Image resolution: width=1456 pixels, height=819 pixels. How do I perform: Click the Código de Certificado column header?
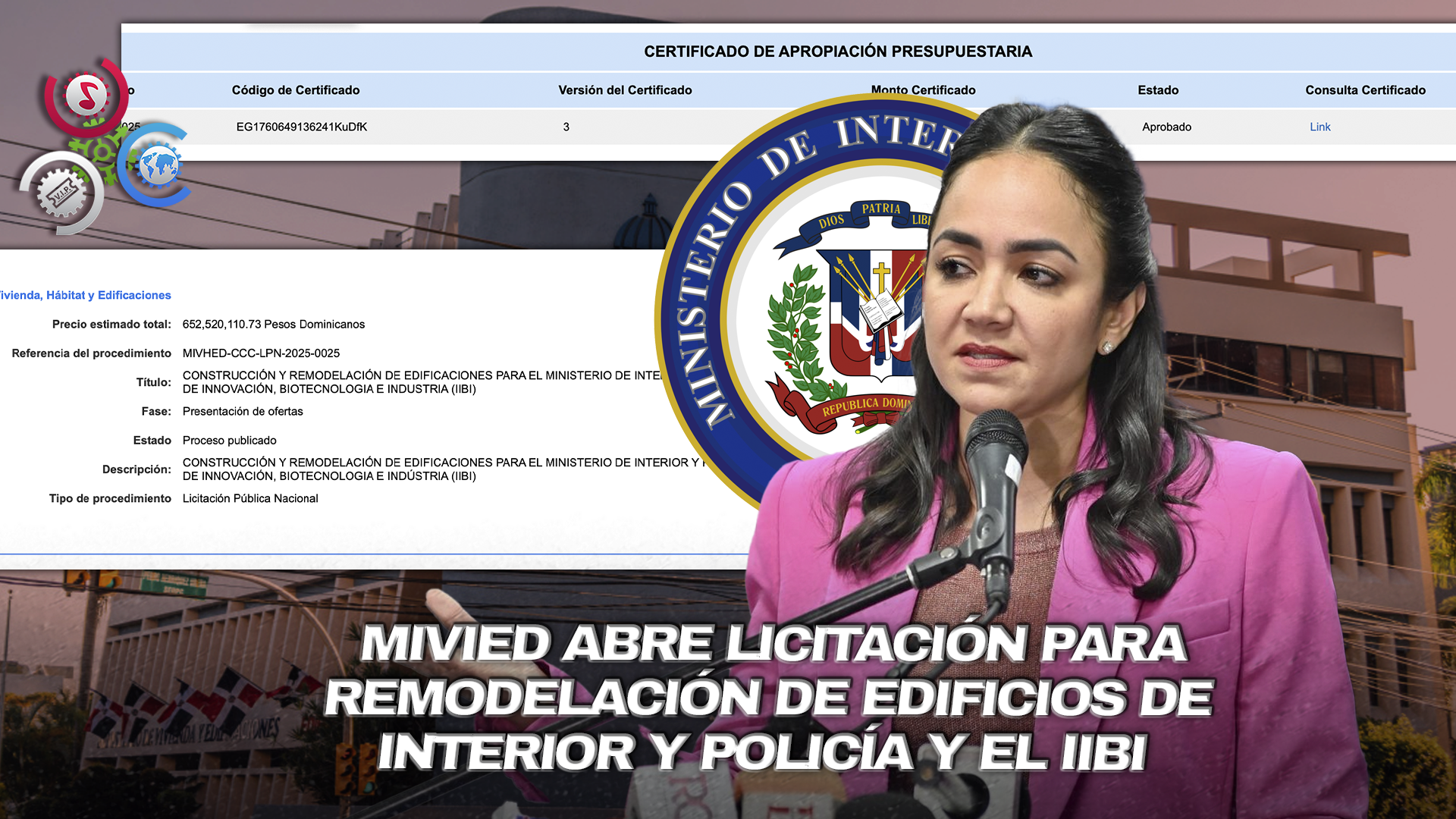point(296,90)
